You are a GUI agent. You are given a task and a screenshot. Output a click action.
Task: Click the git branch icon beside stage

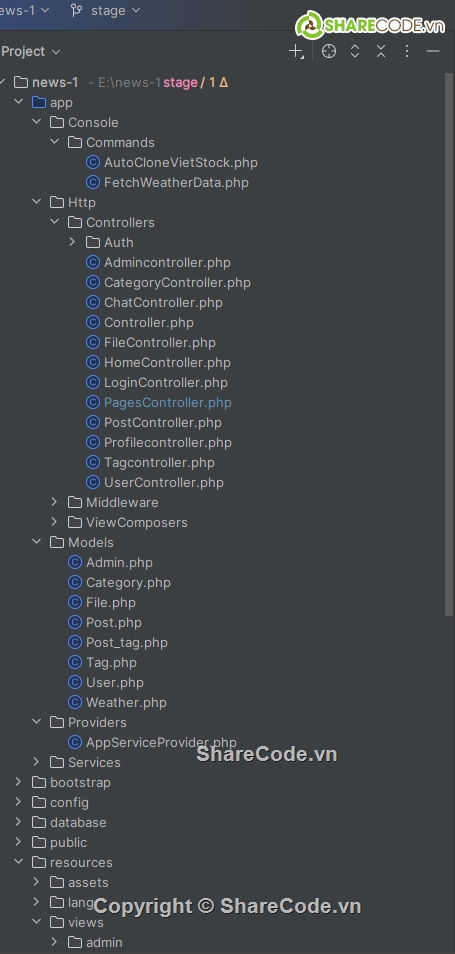[x=76, y=10]
